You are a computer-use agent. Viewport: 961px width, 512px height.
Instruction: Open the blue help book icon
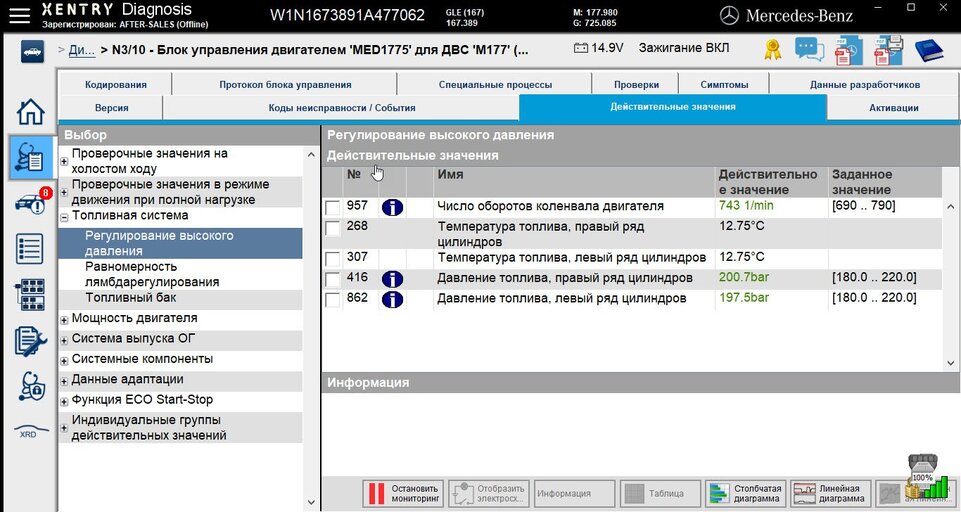929,50
